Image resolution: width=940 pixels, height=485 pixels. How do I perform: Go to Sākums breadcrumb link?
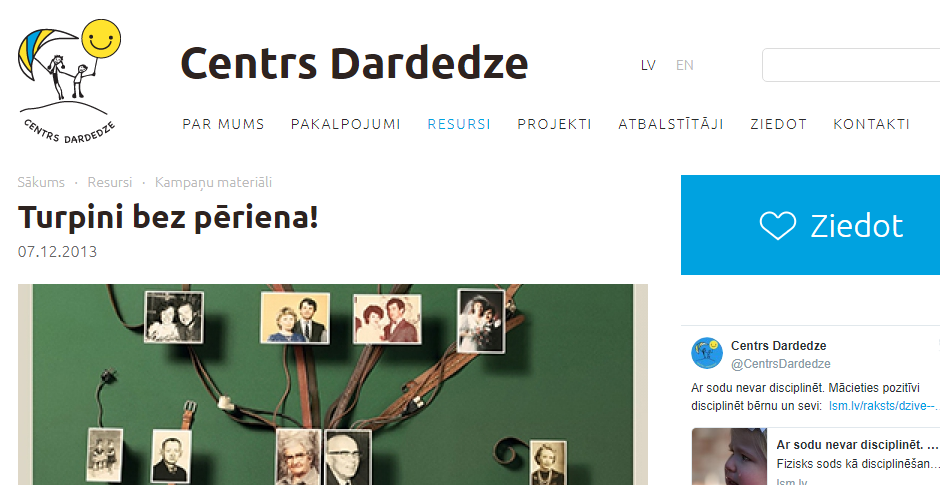click(41, 182)
